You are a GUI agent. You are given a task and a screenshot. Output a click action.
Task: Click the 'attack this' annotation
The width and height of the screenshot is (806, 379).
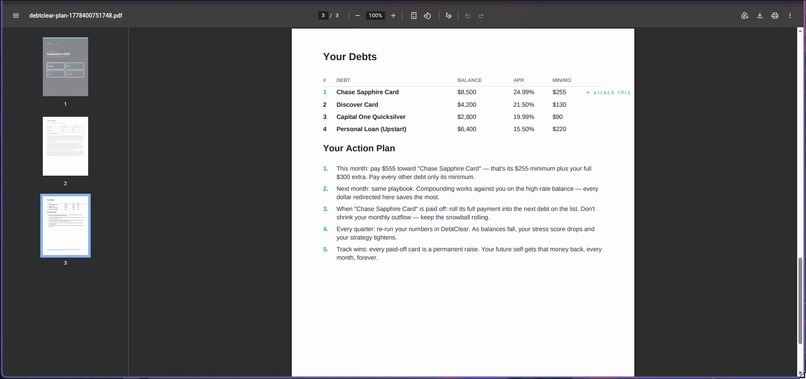click(x=608, y=92)
